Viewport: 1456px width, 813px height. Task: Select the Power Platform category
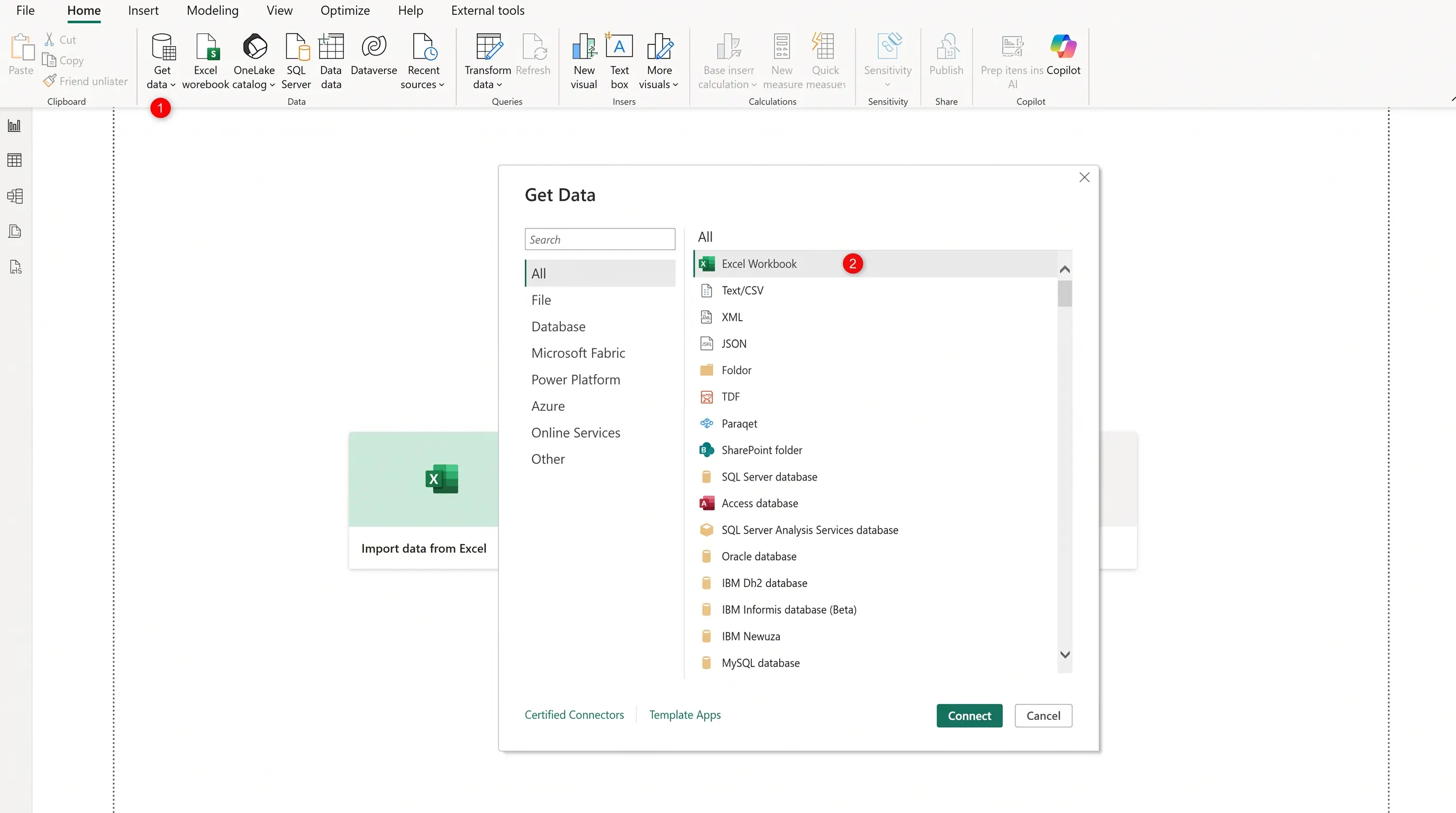(x=599, y=380)
